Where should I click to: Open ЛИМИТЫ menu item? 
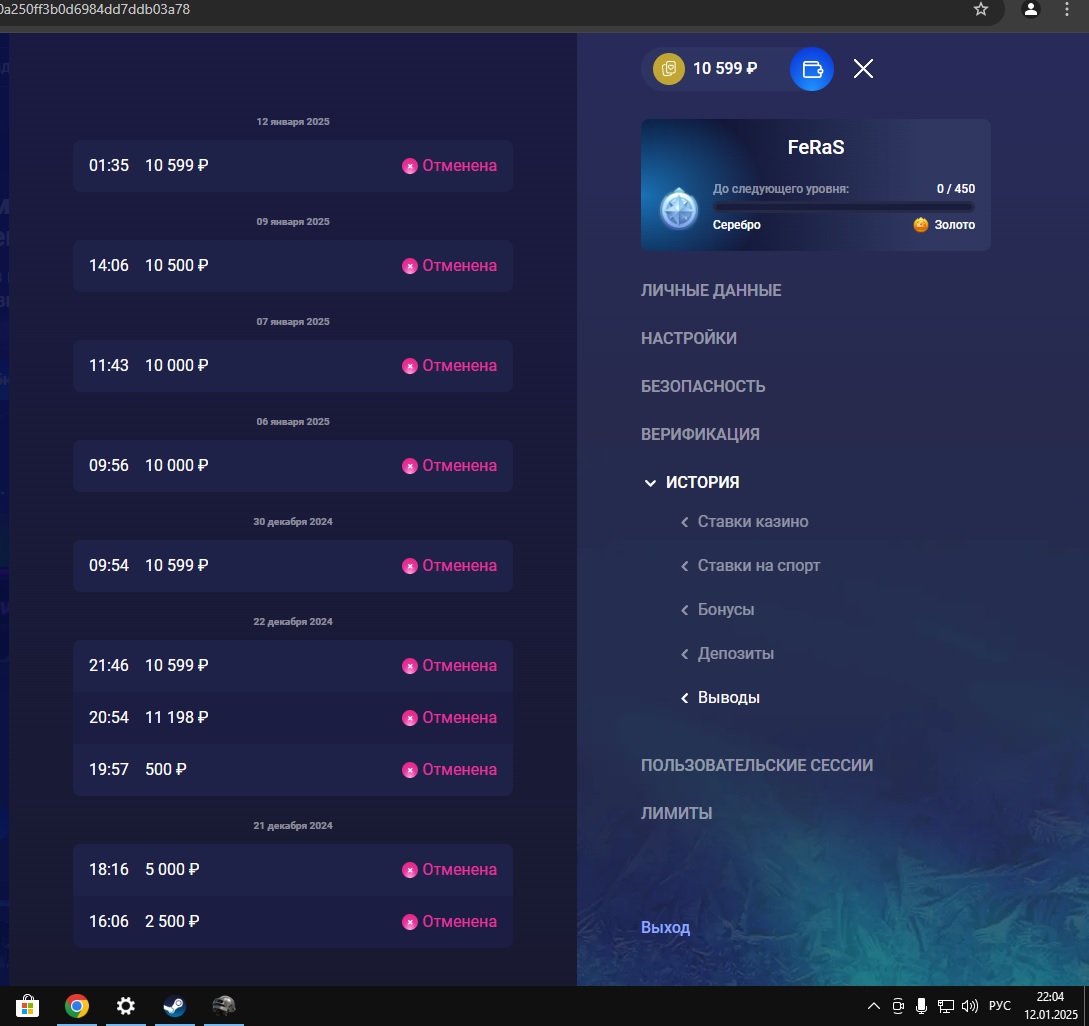tap(676, 813)
